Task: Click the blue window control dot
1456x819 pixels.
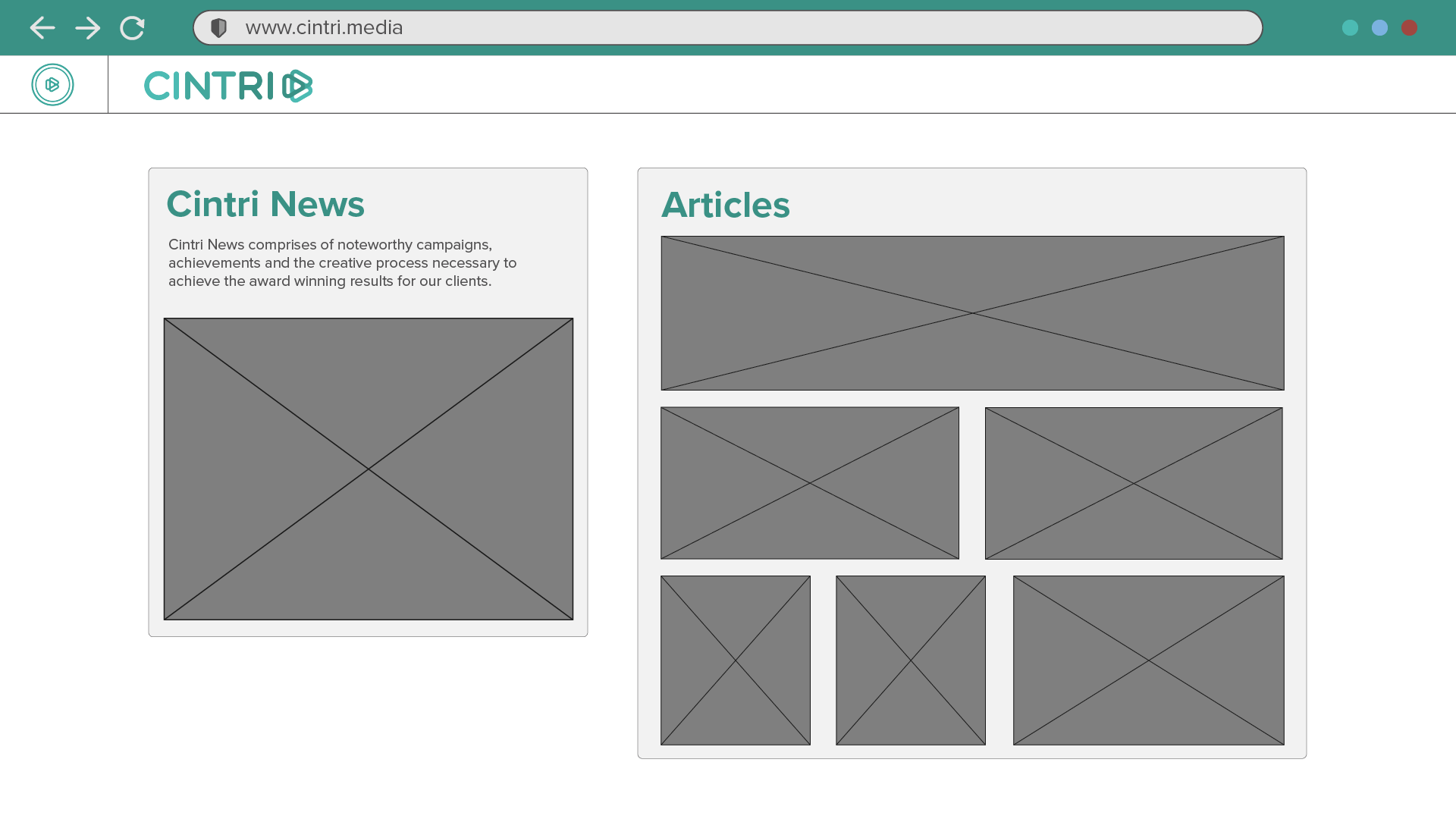Action: [1379, 28]
